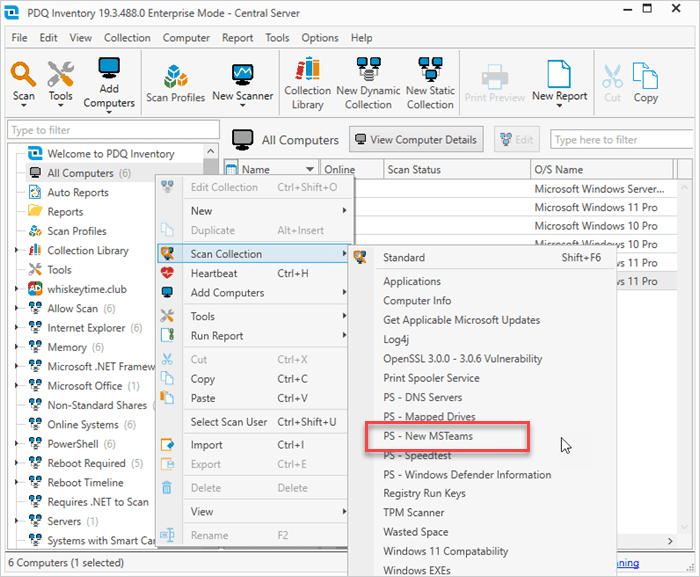
Task: Open Scan Profiles from the toolbar
Action: (175, 84)
